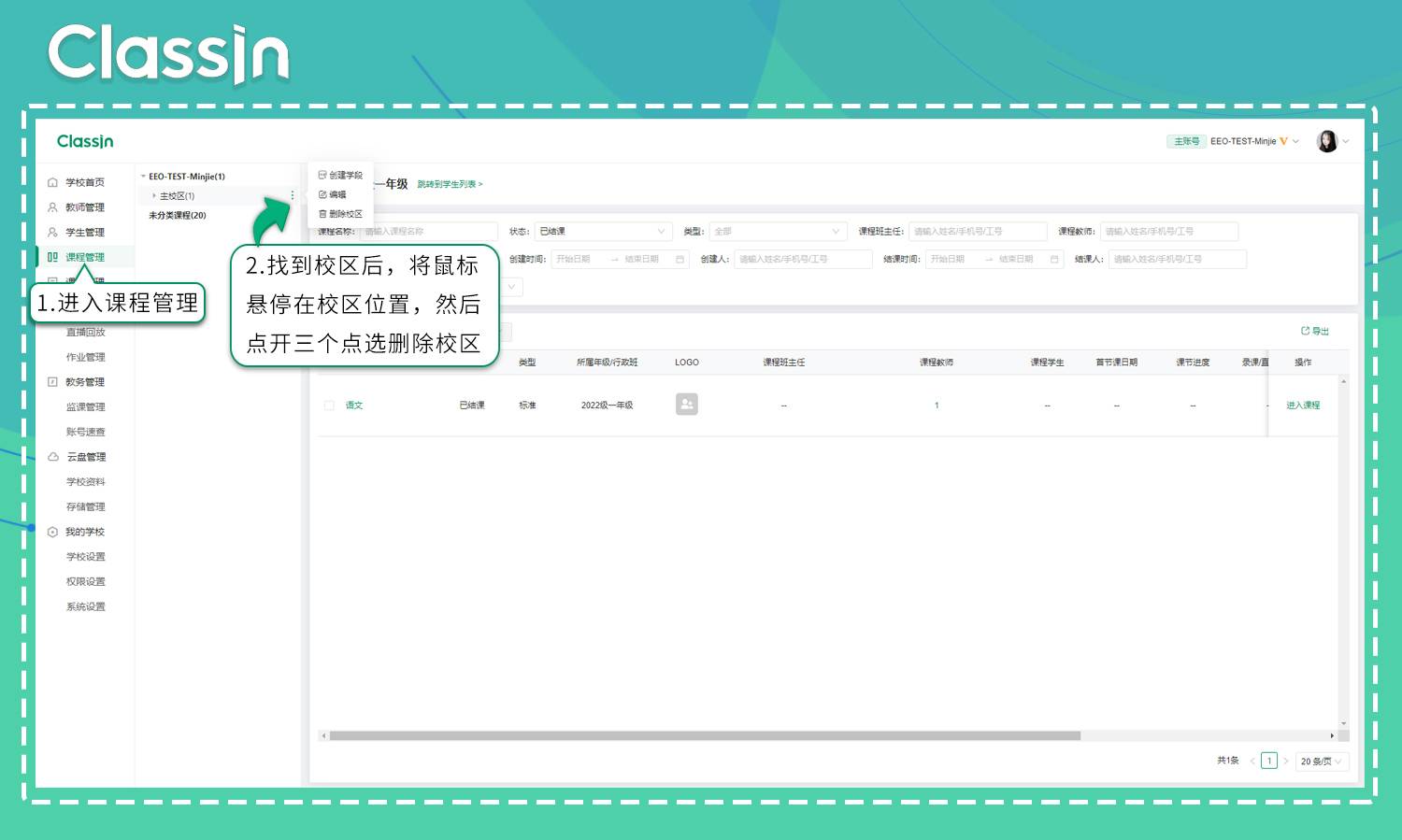Click the hexagon icon beside 我的学校
This screenshot has height=840, width=1402.
[x=52, y=532]
